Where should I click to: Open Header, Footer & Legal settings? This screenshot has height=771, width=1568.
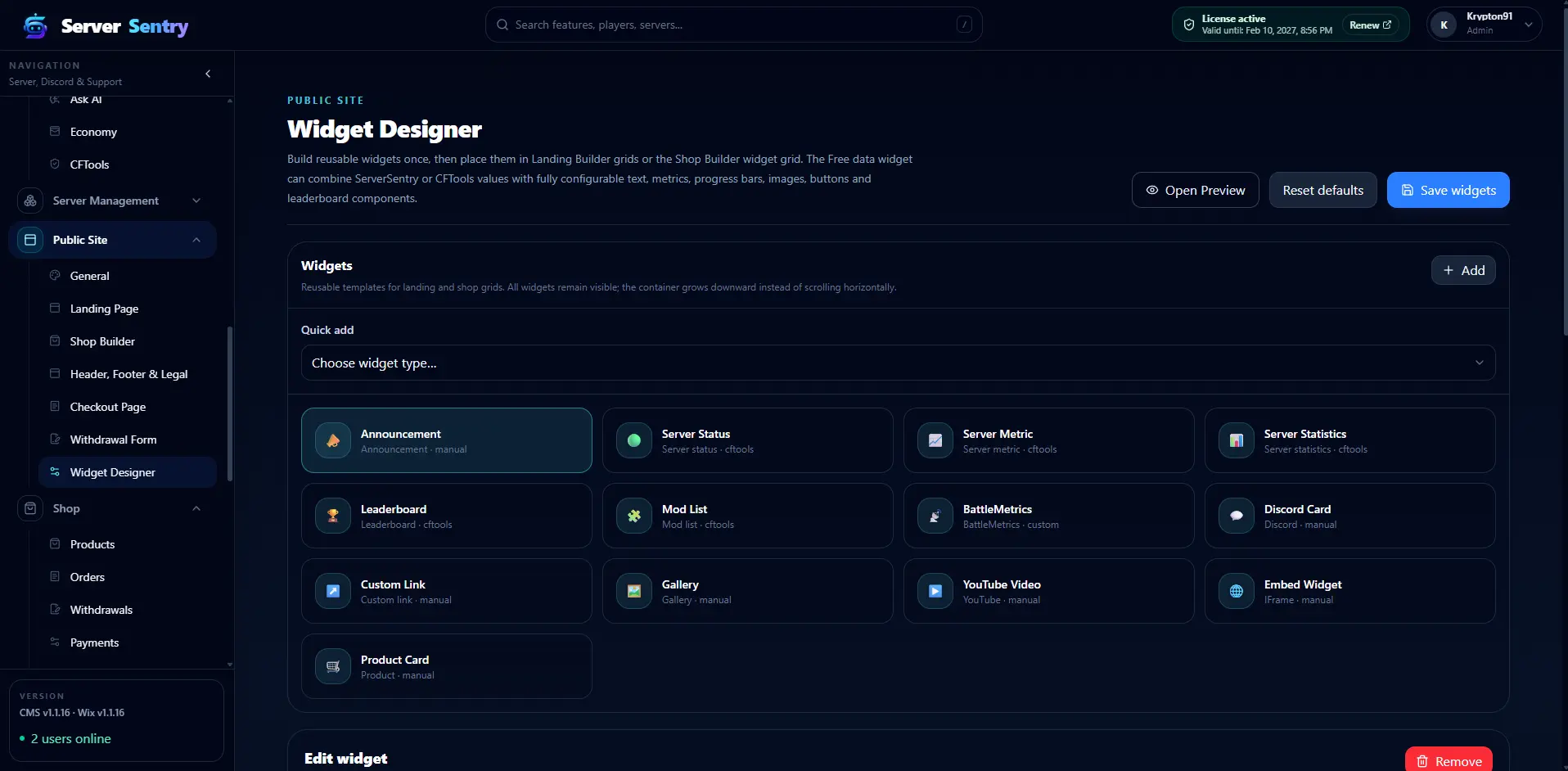click(128, 374)
